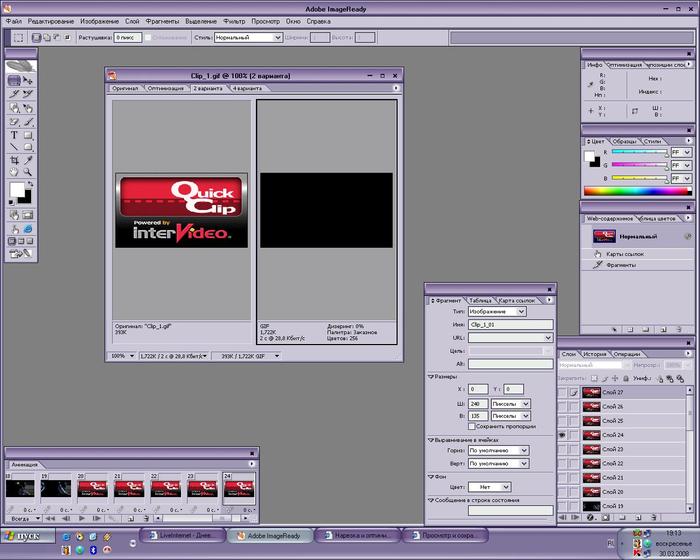Select the Zoom magnifier tool
Image resolution: width=700 pixels, height=560 pixels.
tap(28, 172)
